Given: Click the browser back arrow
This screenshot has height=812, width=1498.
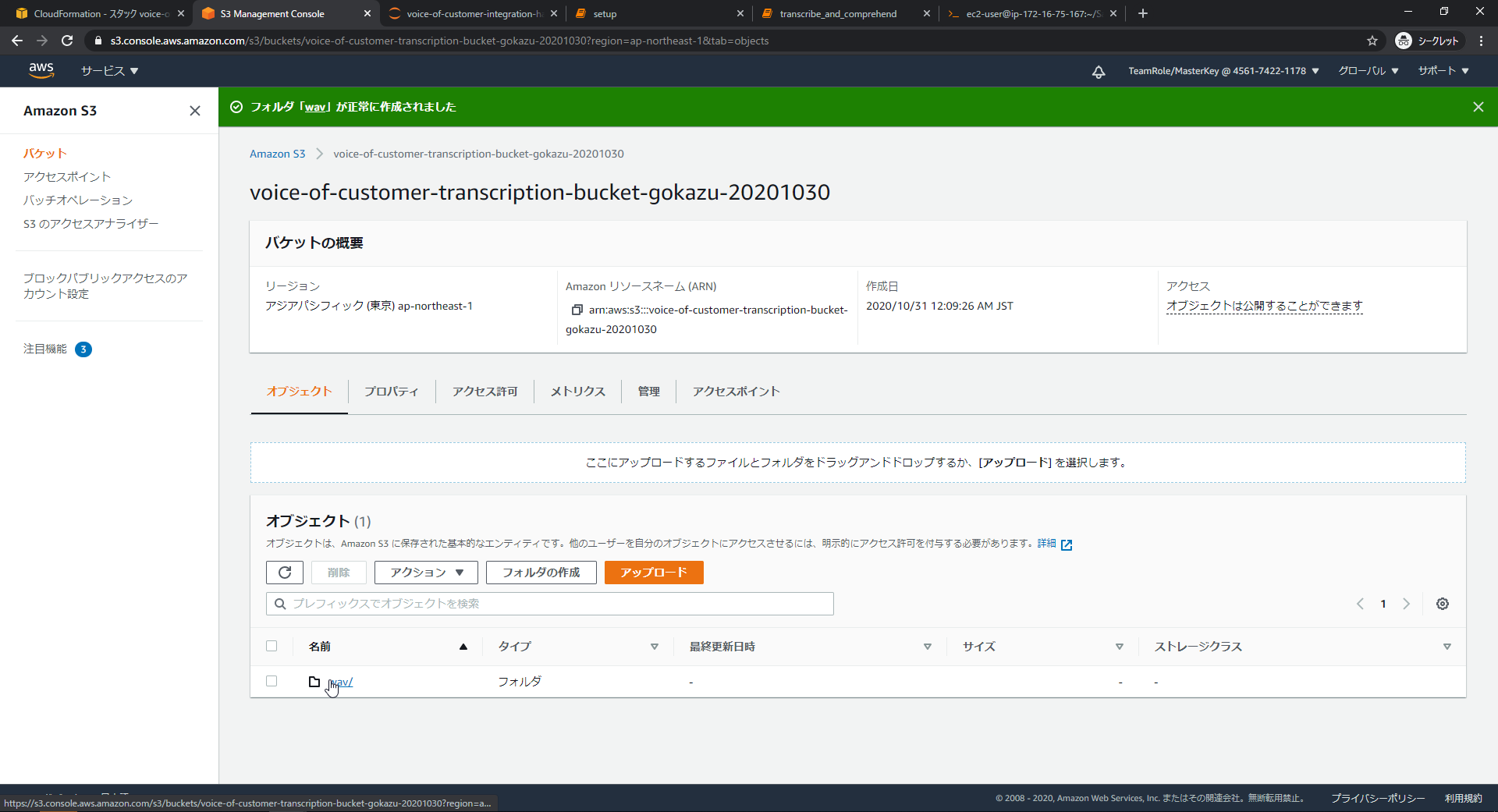Looking at the screenshot, I should (x=17, y=41).
